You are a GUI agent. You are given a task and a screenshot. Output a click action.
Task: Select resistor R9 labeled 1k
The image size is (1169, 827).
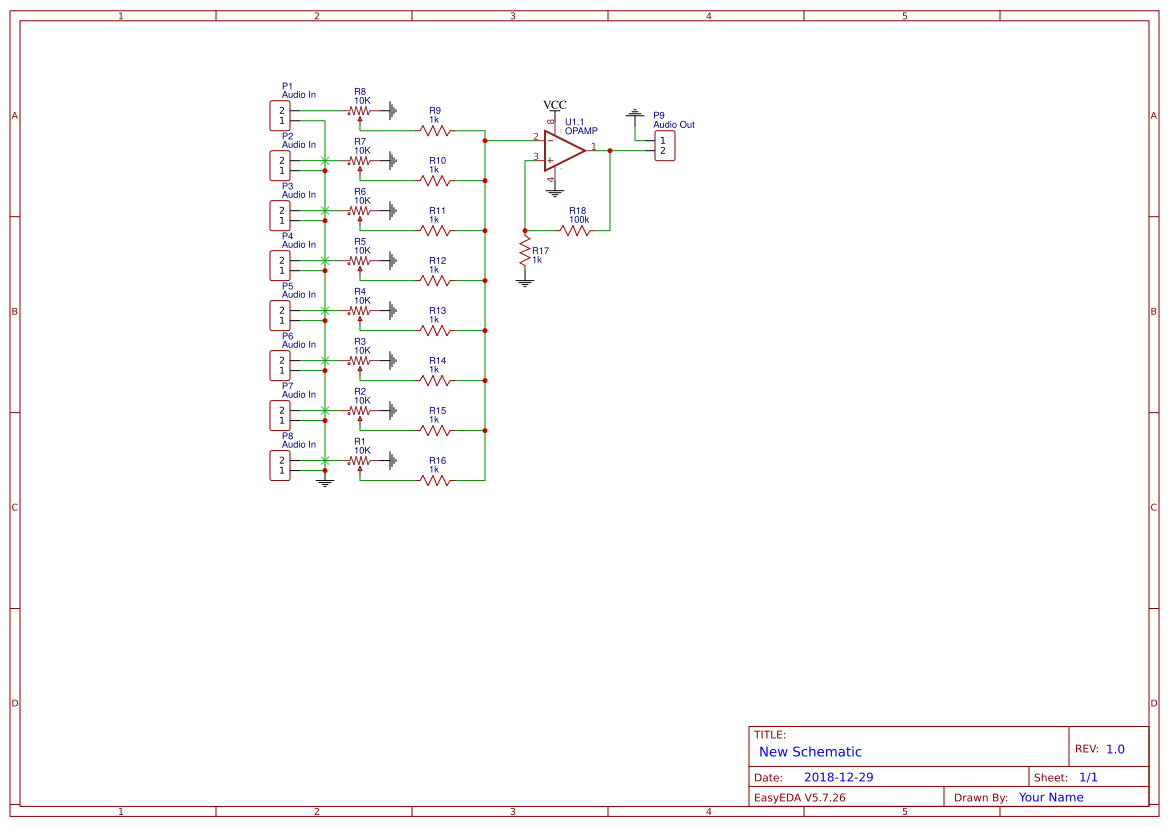(x=432, y=130)
